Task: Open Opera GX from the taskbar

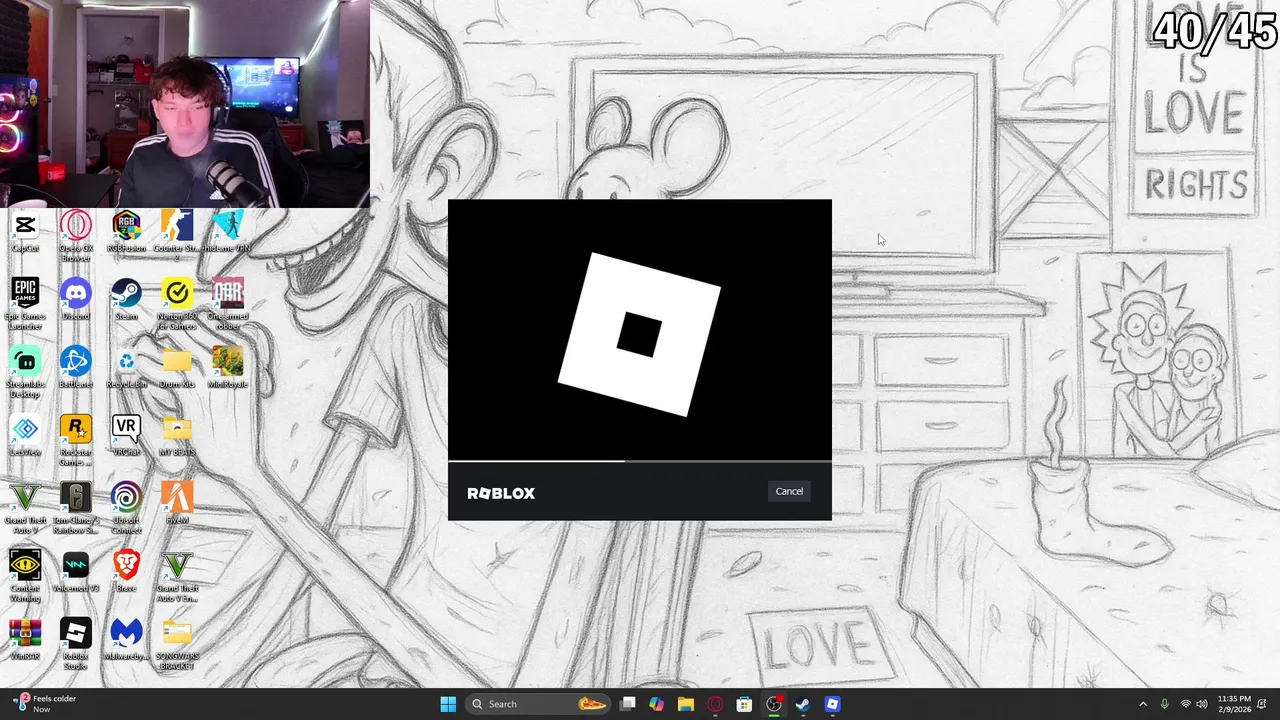Action: point(714,704)
